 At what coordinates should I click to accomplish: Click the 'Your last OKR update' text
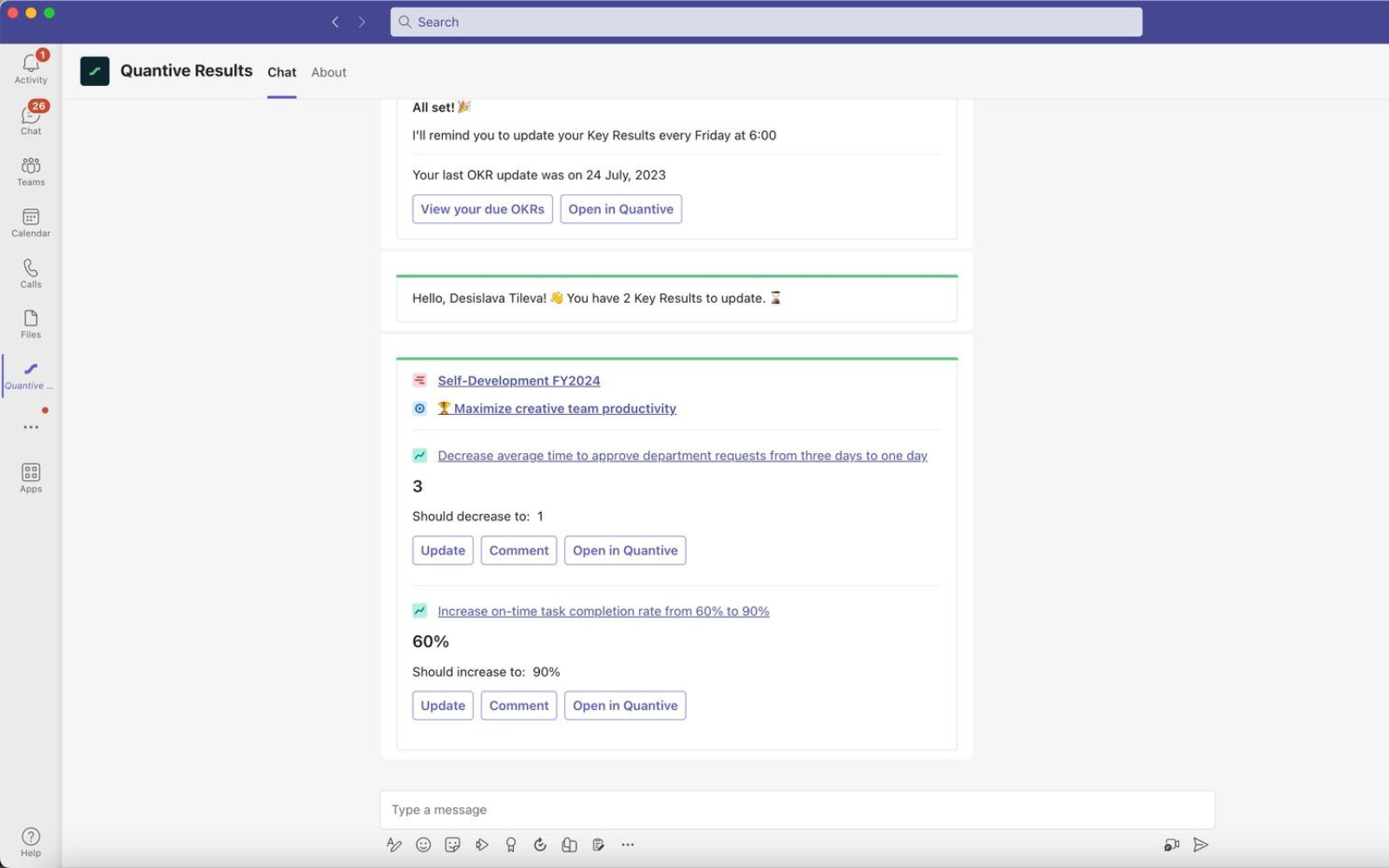tap(539, 174)
